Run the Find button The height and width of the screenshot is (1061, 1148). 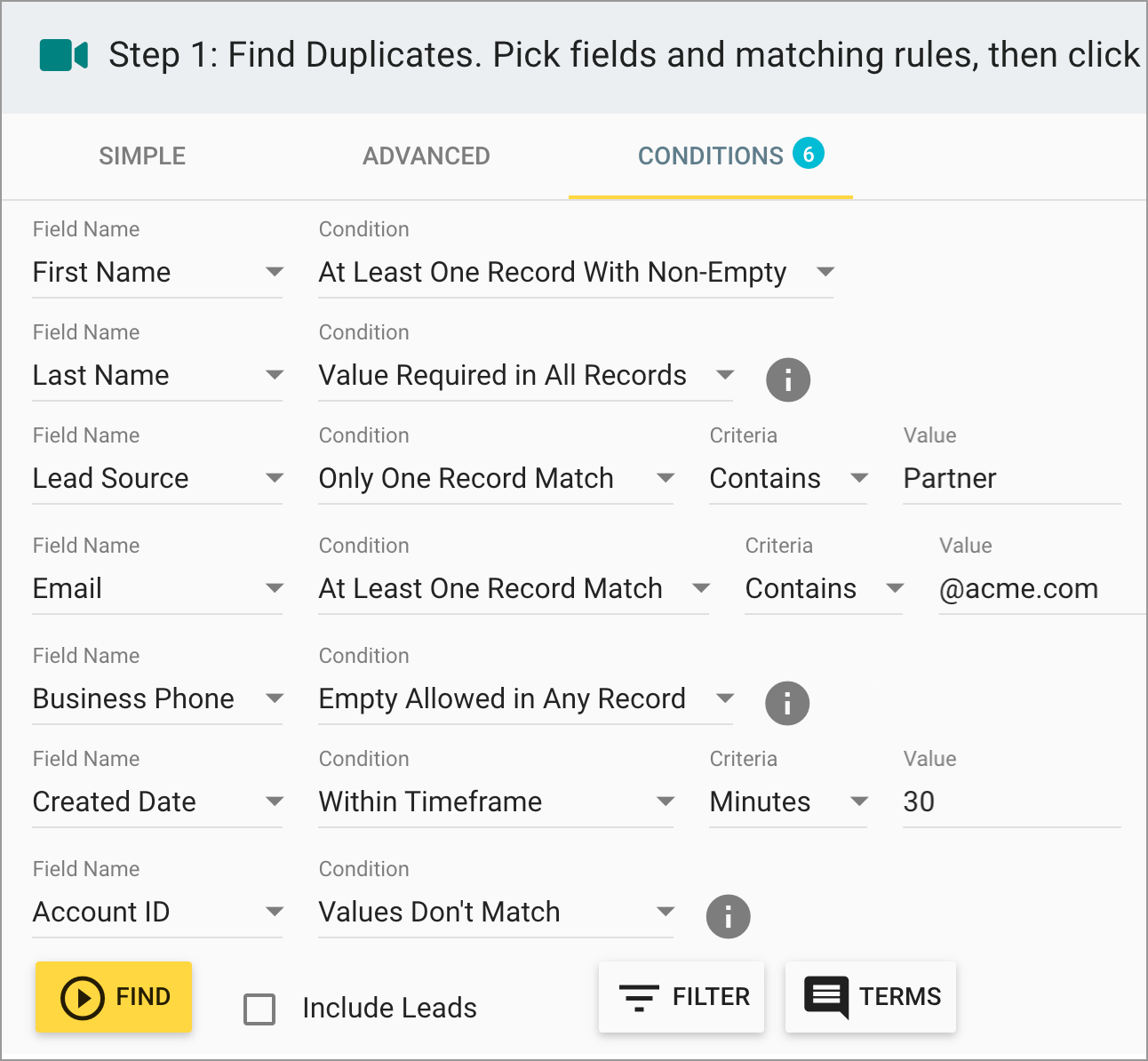point(114,997)
